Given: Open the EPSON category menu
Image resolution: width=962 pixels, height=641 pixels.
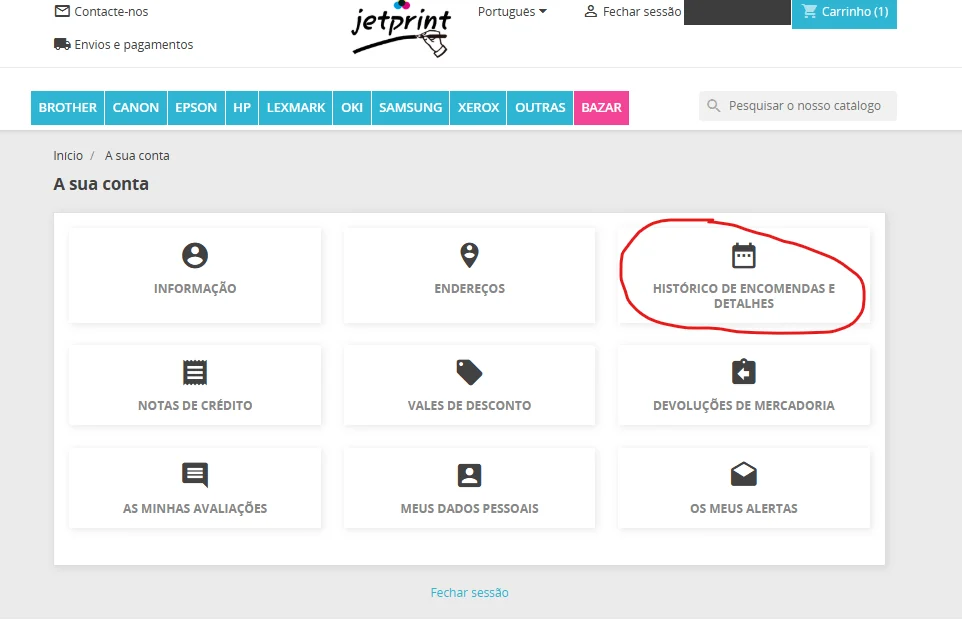Looking at the screenshot, I should [x=196, y=108].
